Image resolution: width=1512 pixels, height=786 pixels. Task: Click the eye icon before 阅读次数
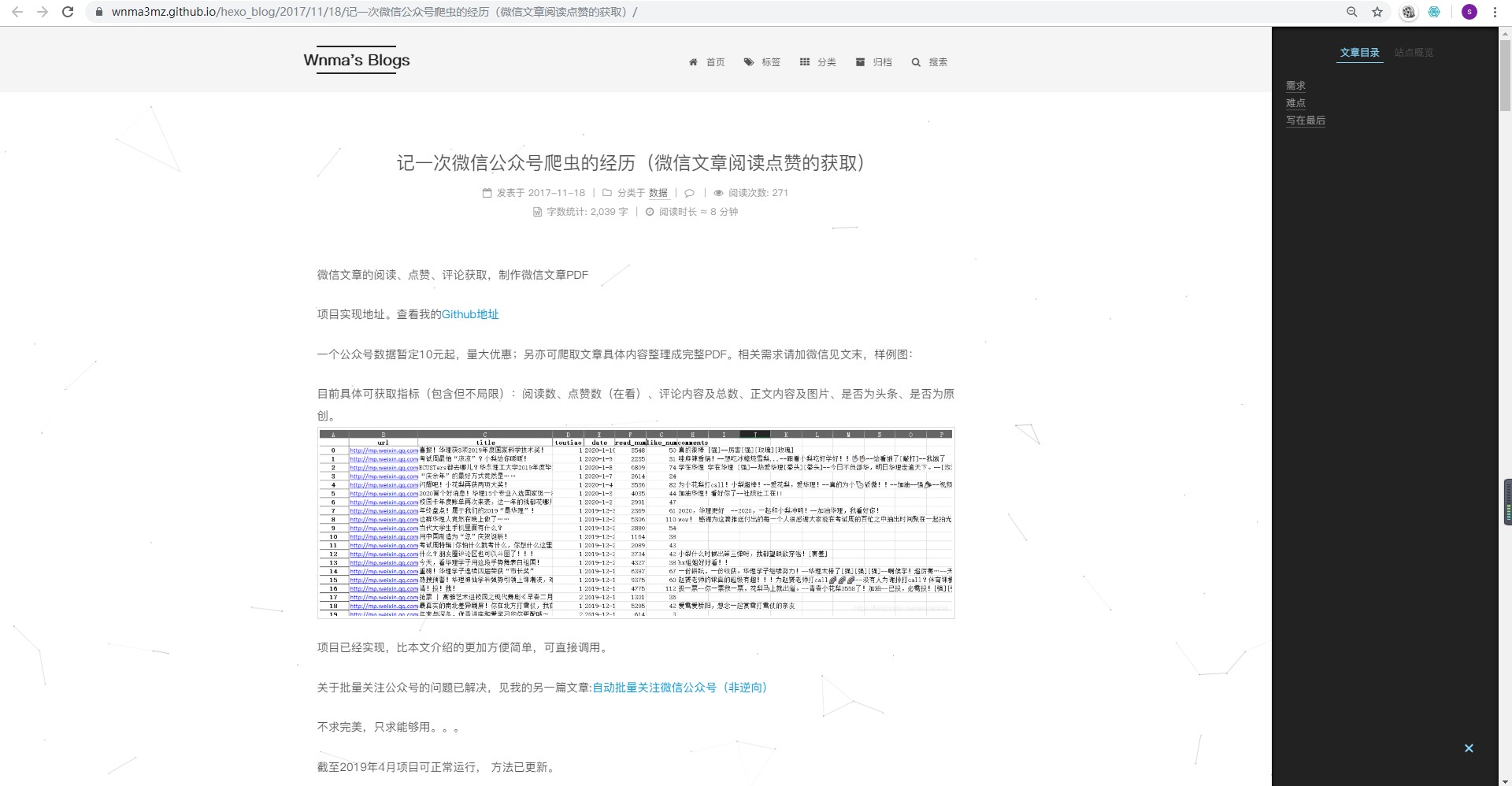tap(718, 193)
